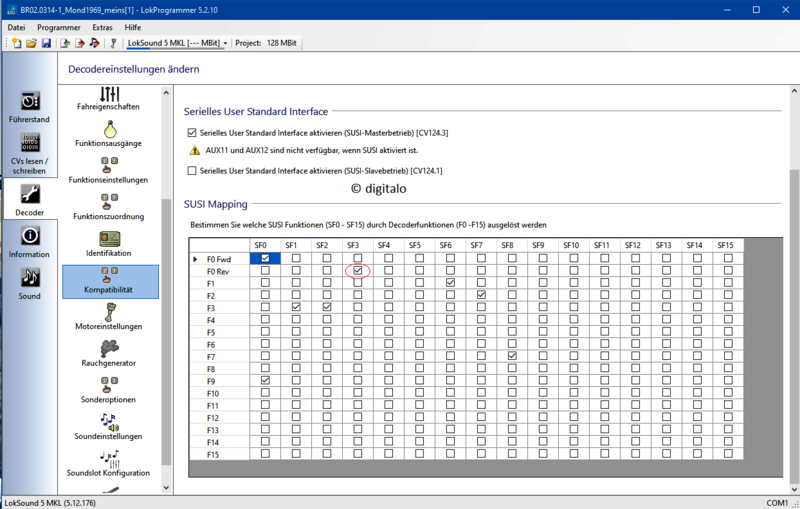Image resolution: width=800 pixels, height=509 pixels.
Task: Uncheck F3 SF1 mapping checkbox
Action: click(x=296, y=307)
